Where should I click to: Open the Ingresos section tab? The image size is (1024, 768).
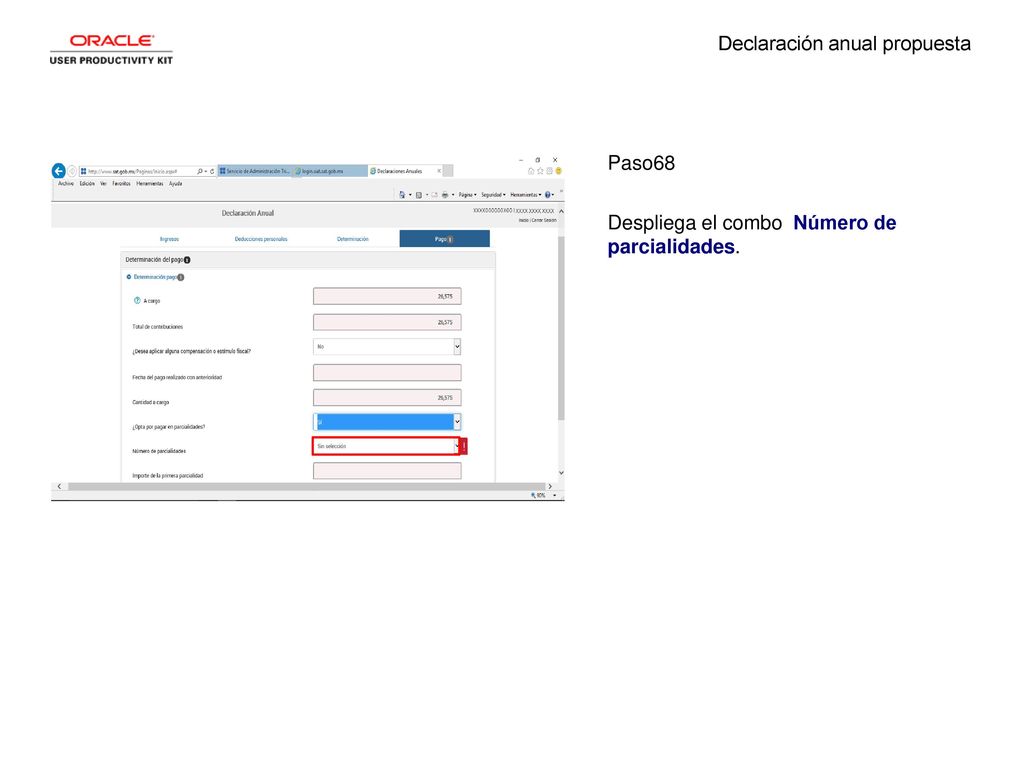[x=169, y=239]
